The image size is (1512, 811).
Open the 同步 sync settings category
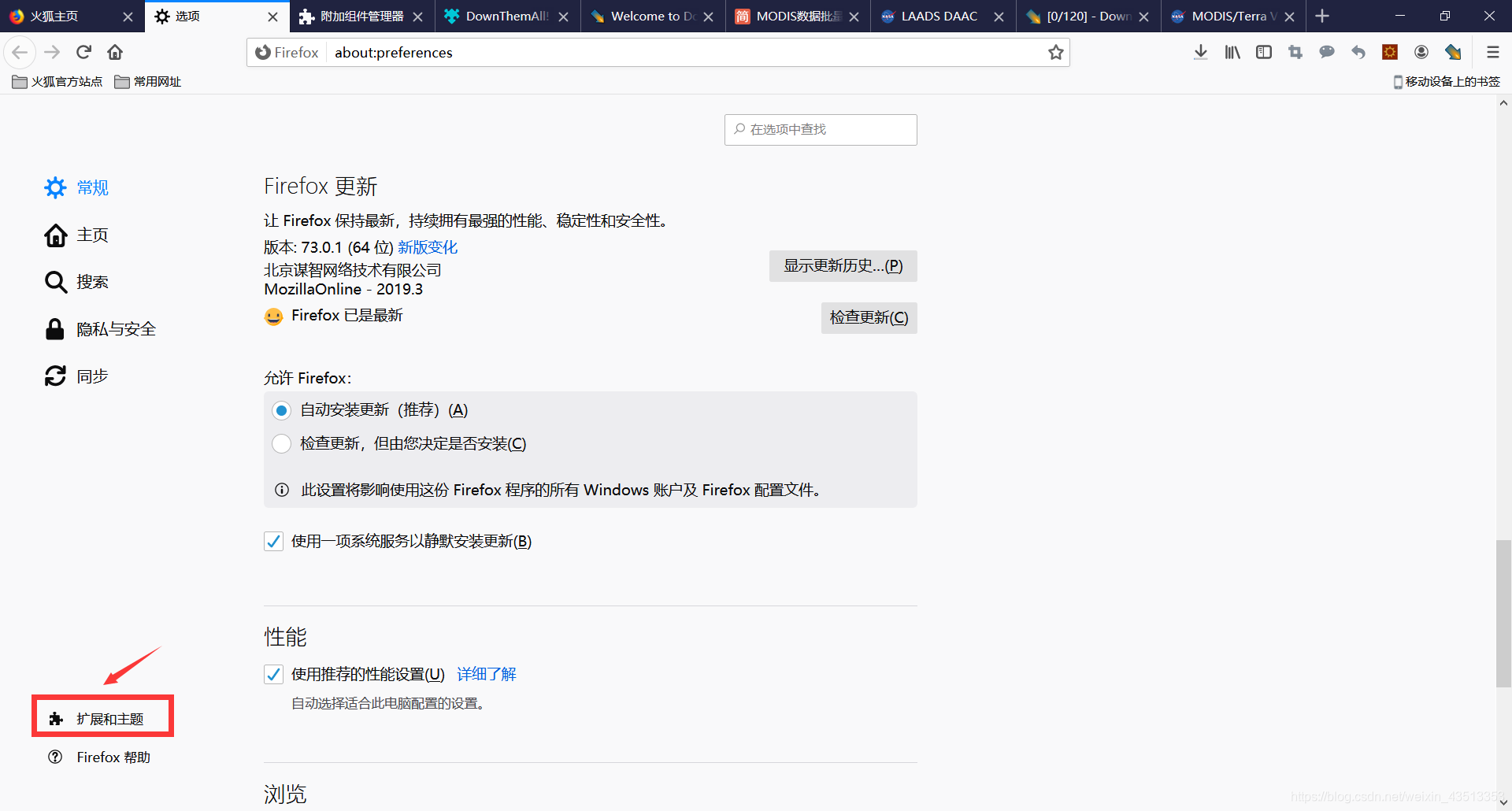coord(76,376)
